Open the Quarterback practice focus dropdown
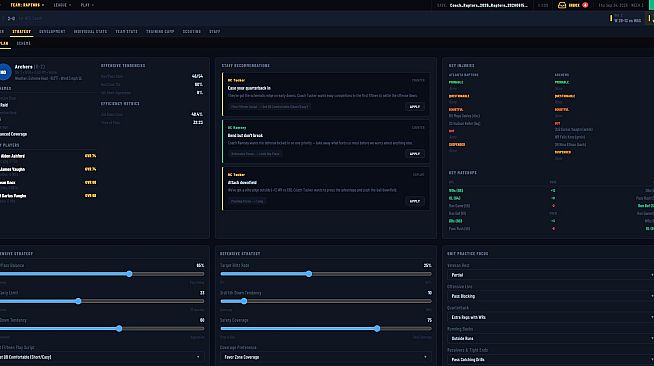This screenshot has width=654, height=366. (551, 317)
